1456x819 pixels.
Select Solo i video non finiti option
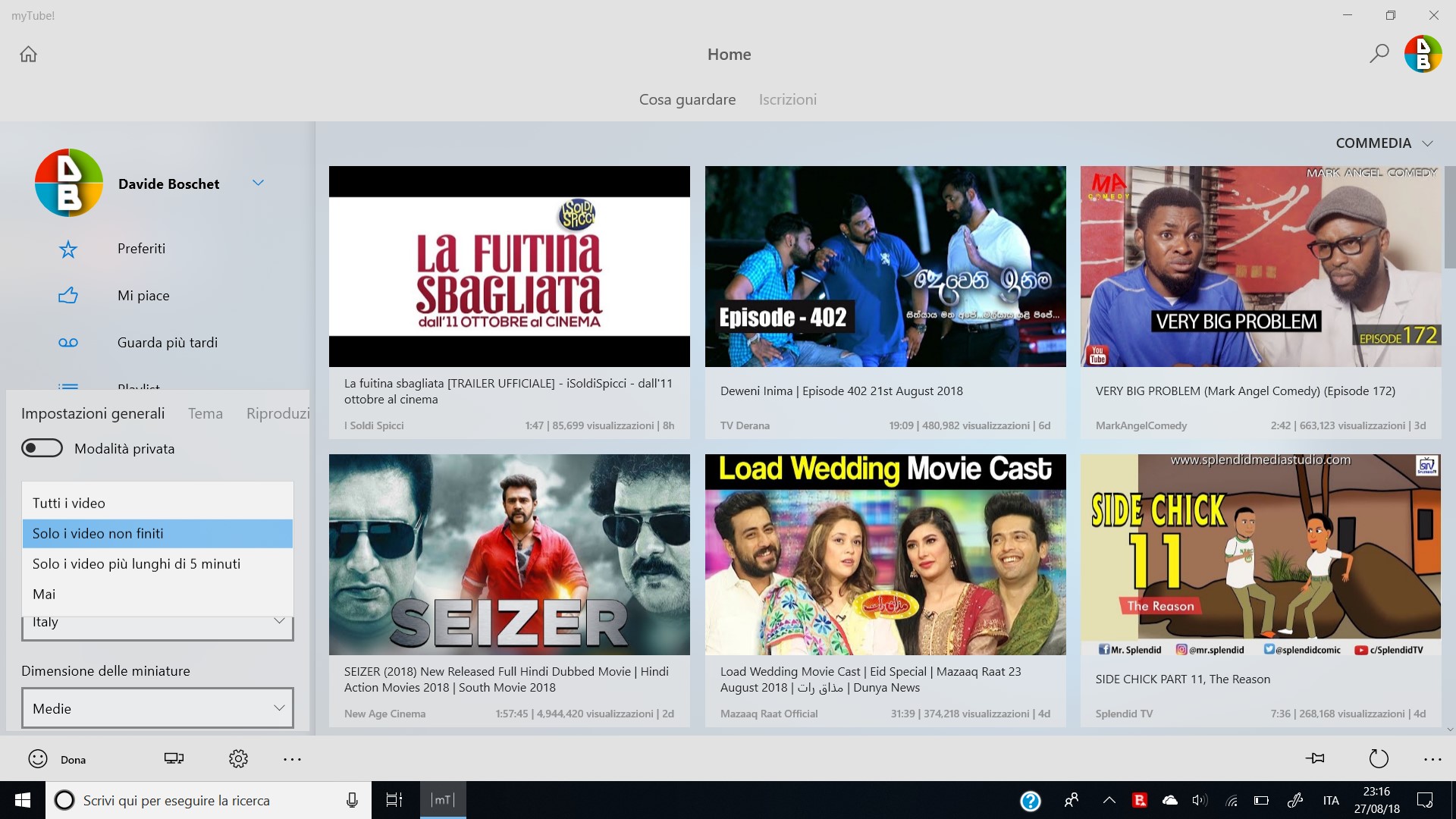[x=158, y=533]
